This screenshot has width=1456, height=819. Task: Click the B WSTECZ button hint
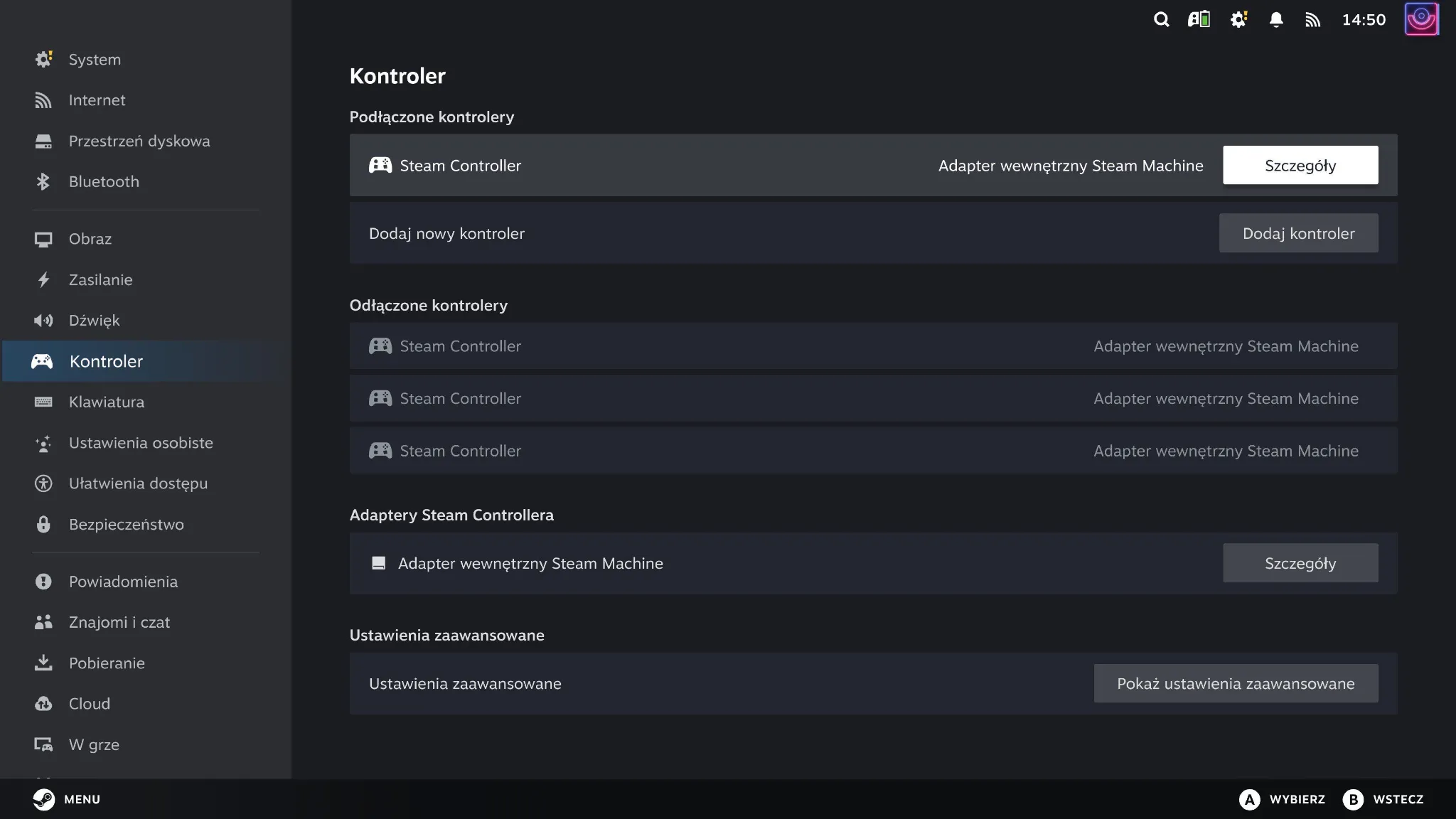(x=1383, y=800)
